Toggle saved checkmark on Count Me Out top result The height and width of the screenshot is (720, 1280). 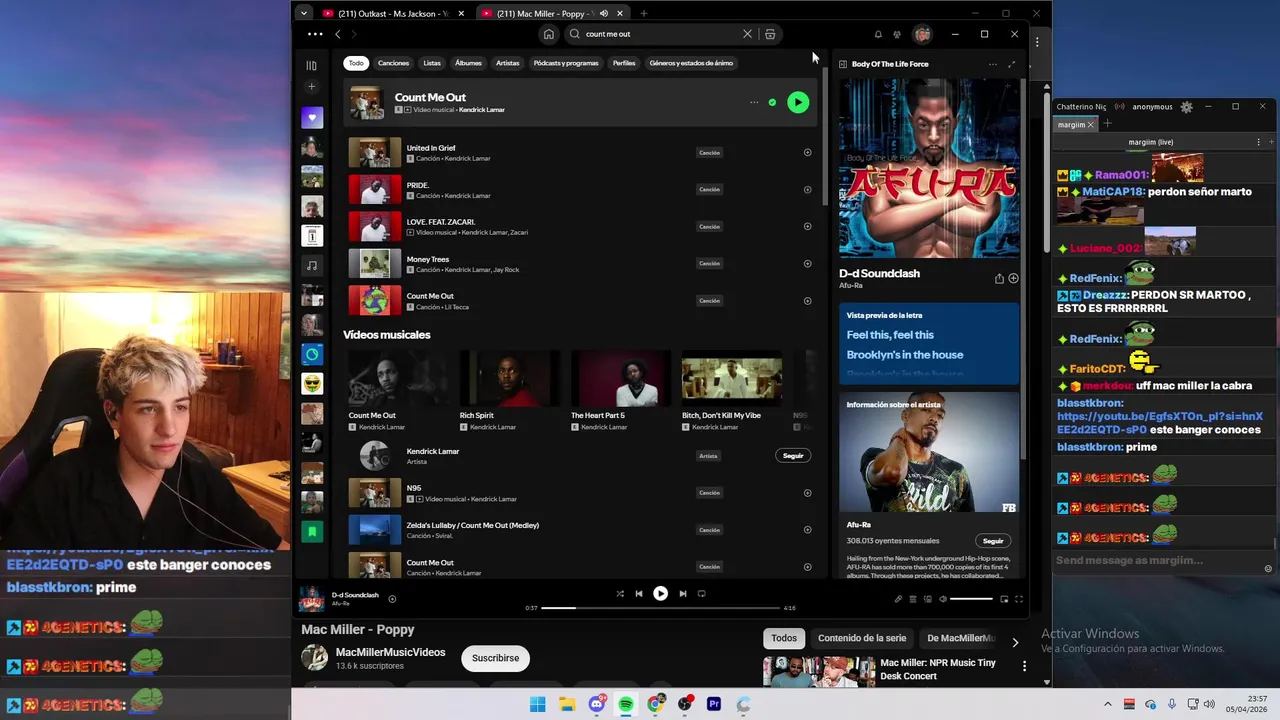(x=772, y=102)
